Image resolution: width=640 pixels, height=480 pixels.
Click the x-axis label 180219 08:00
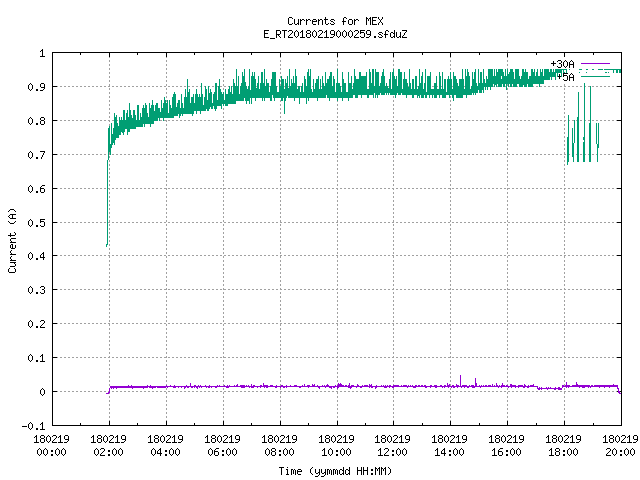coord(279,445)
